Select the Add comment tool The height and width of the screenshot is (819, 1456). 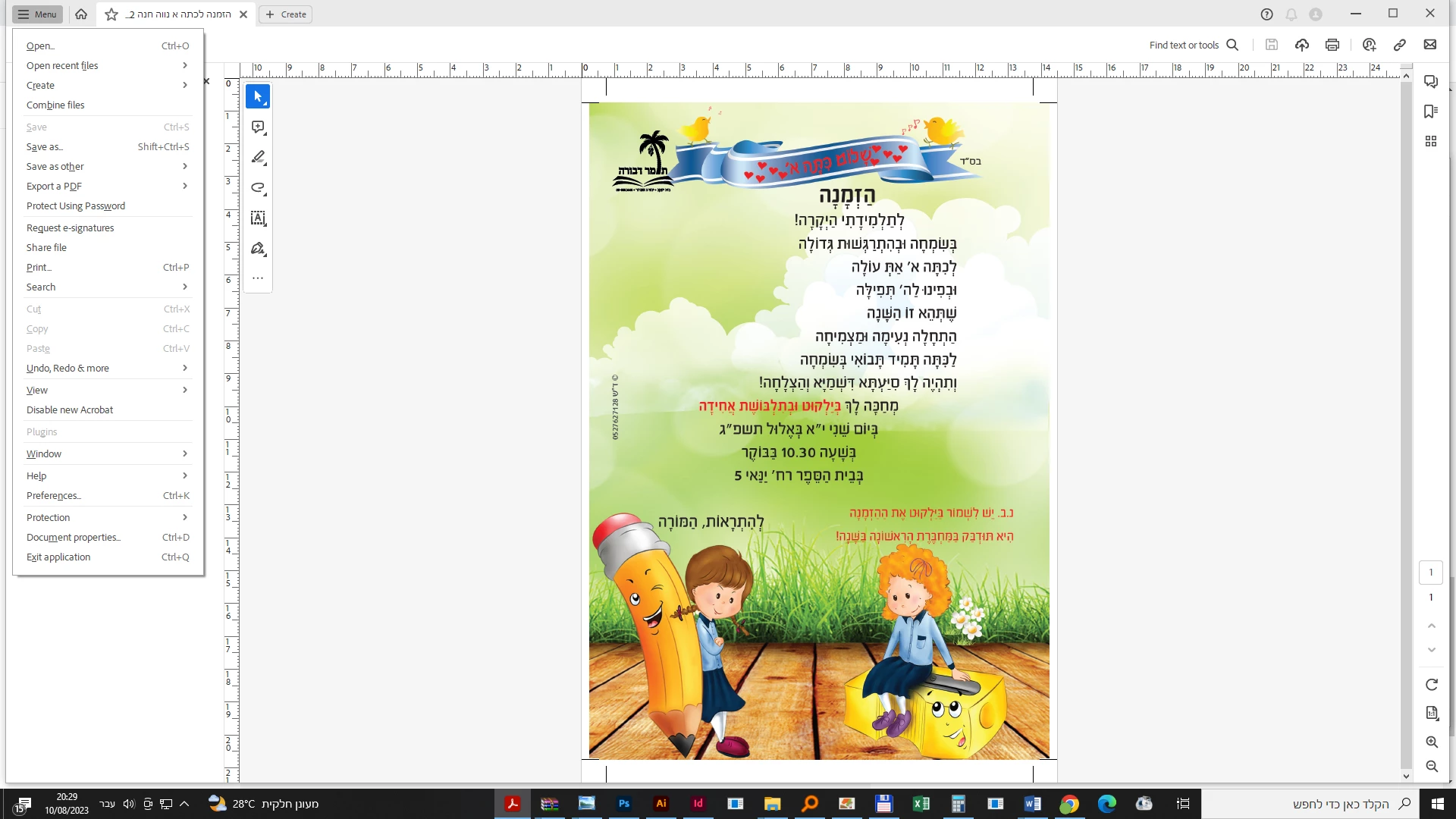258,127
